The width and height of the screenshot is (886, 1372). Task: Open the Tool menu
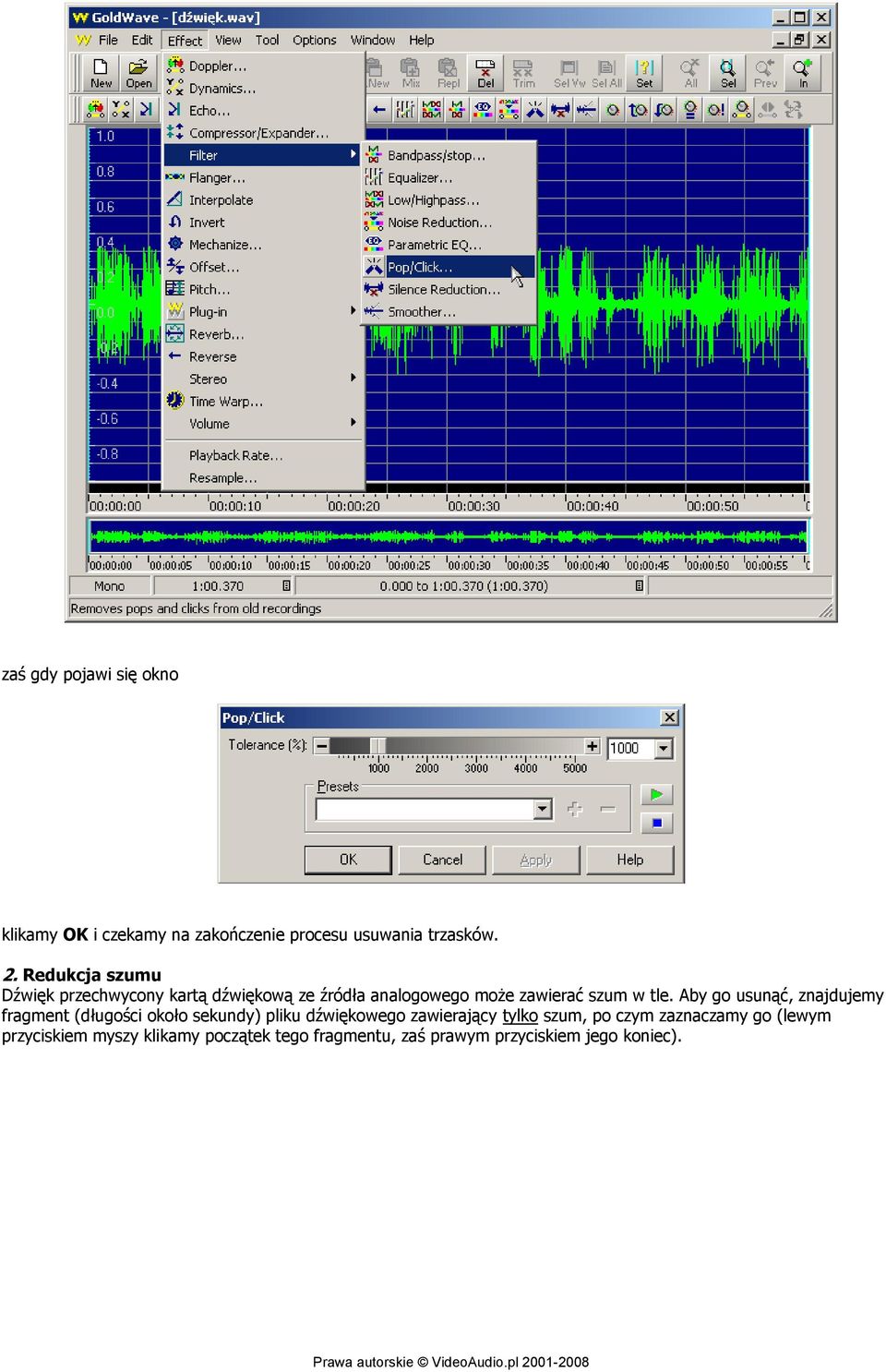coord(267,41)
